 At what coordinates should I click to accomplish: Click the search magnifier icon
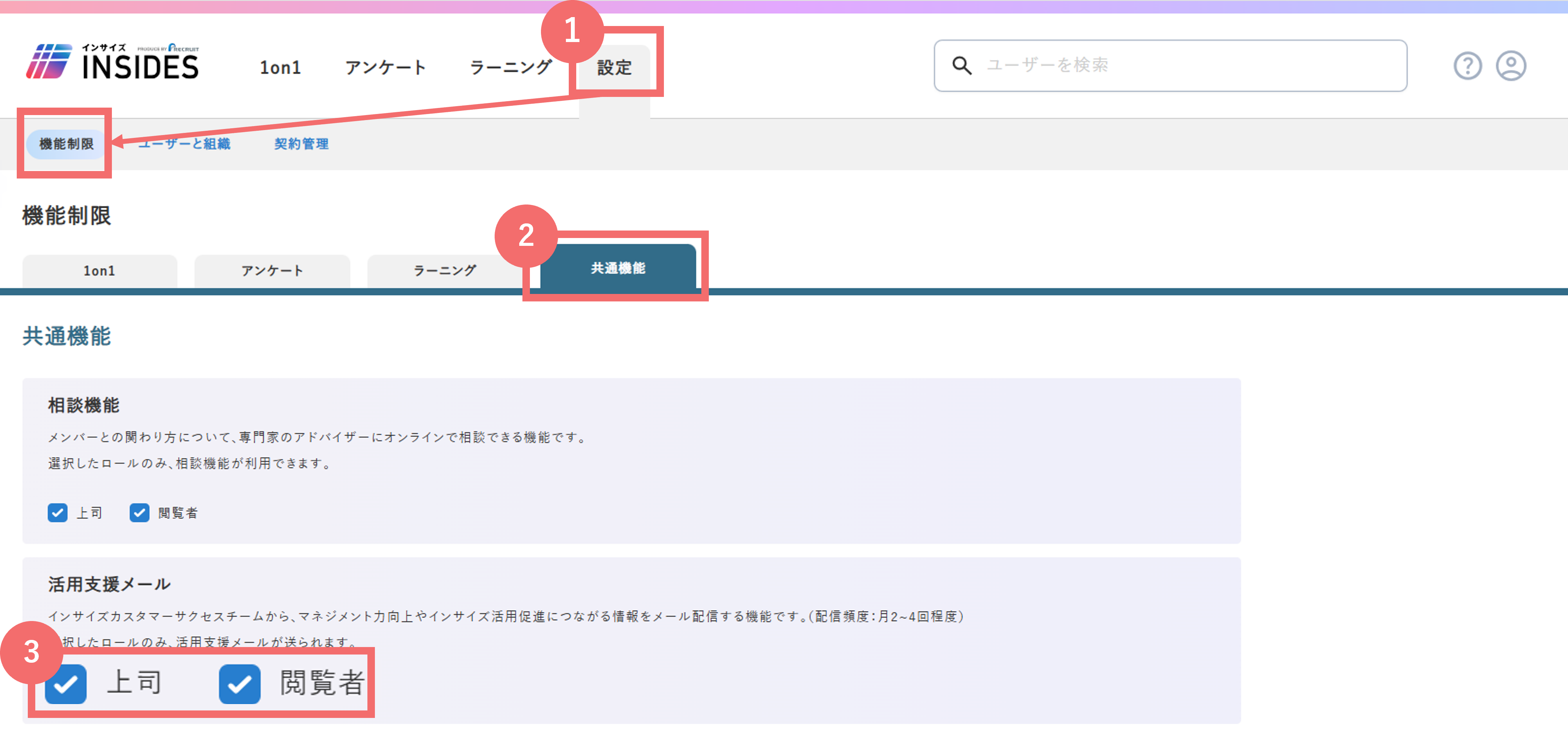tap(962, 65)
